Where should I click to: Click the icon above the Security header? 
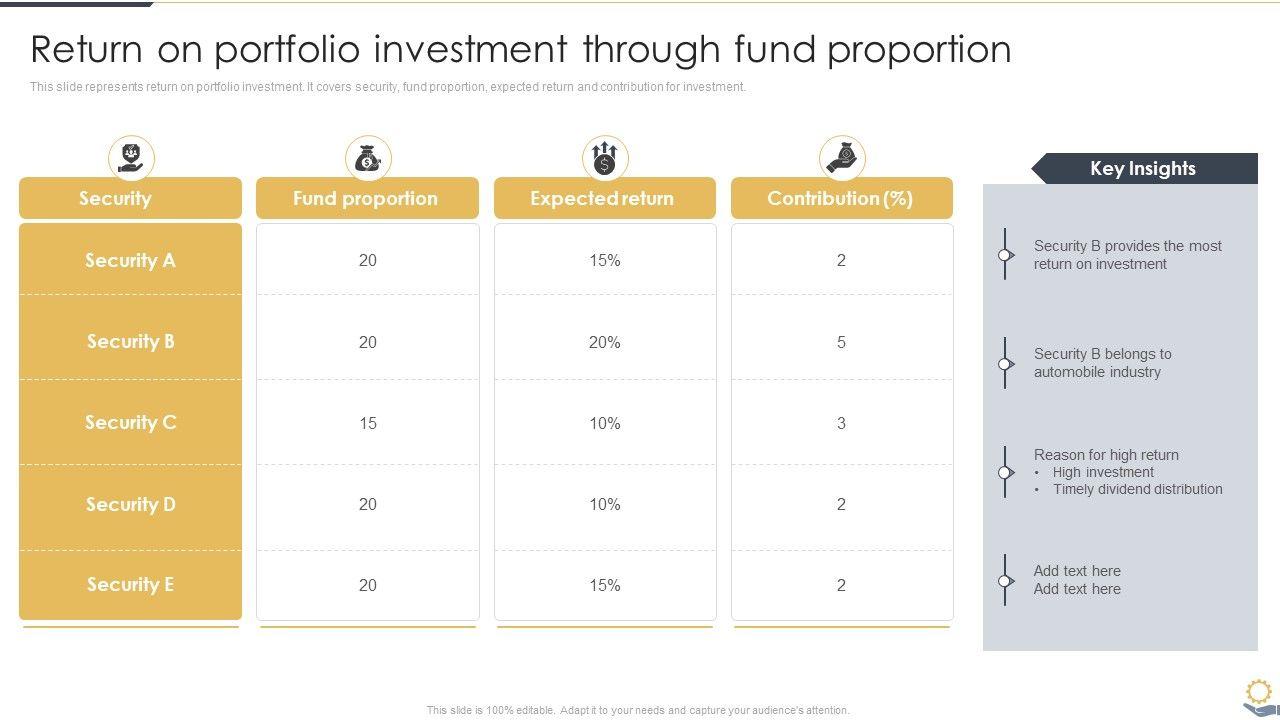131,158
